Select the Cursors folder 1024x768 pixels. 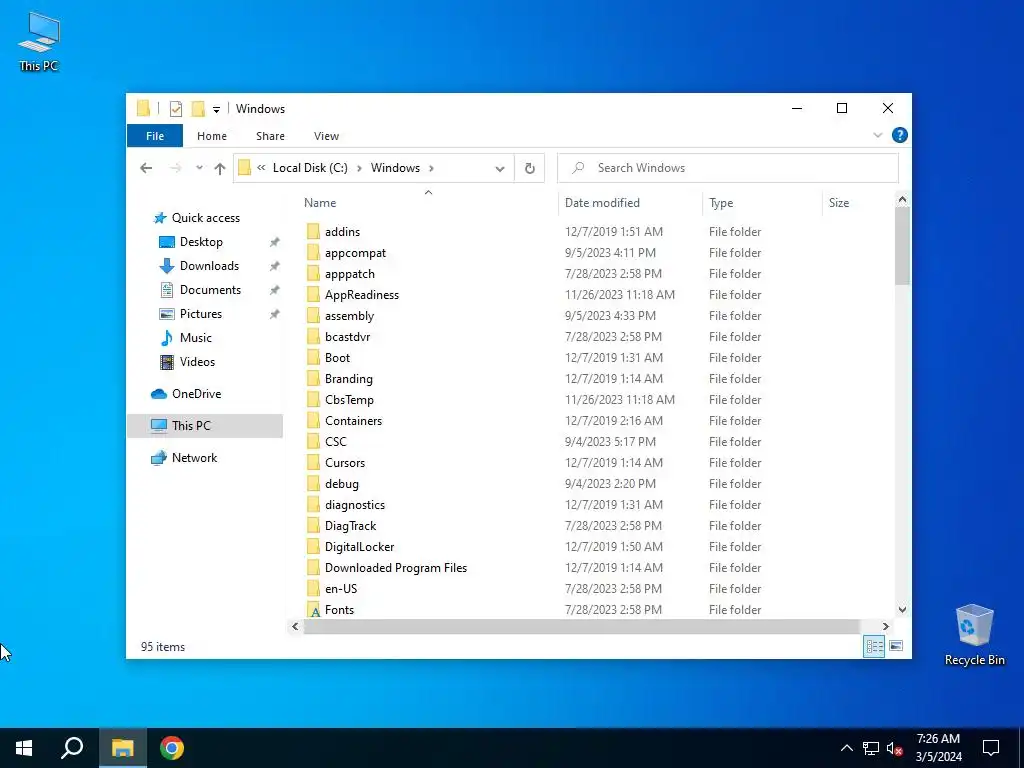tap(345, 462)
